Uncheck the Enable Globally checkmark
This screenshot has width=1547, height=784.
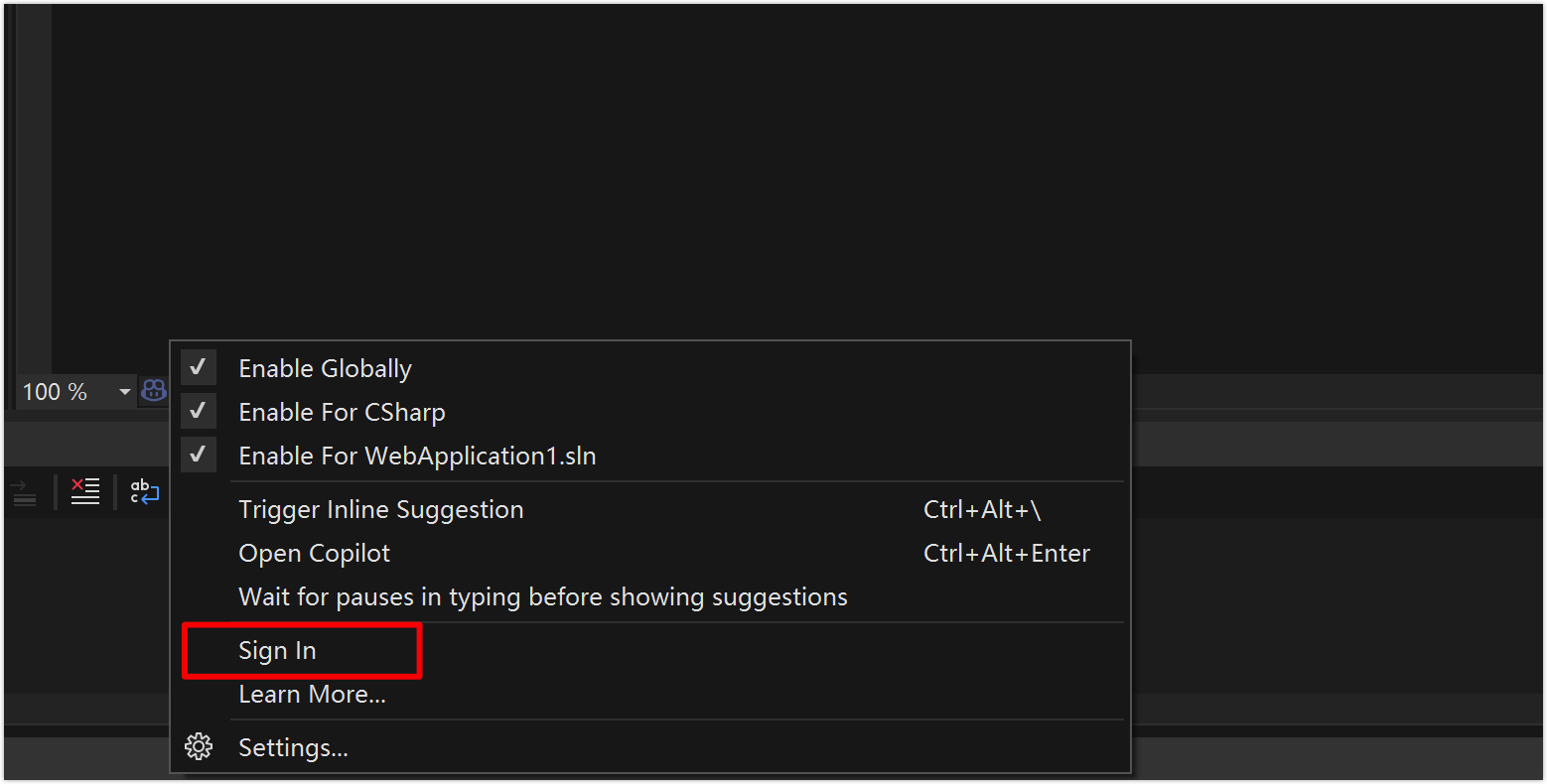(199, 368)
